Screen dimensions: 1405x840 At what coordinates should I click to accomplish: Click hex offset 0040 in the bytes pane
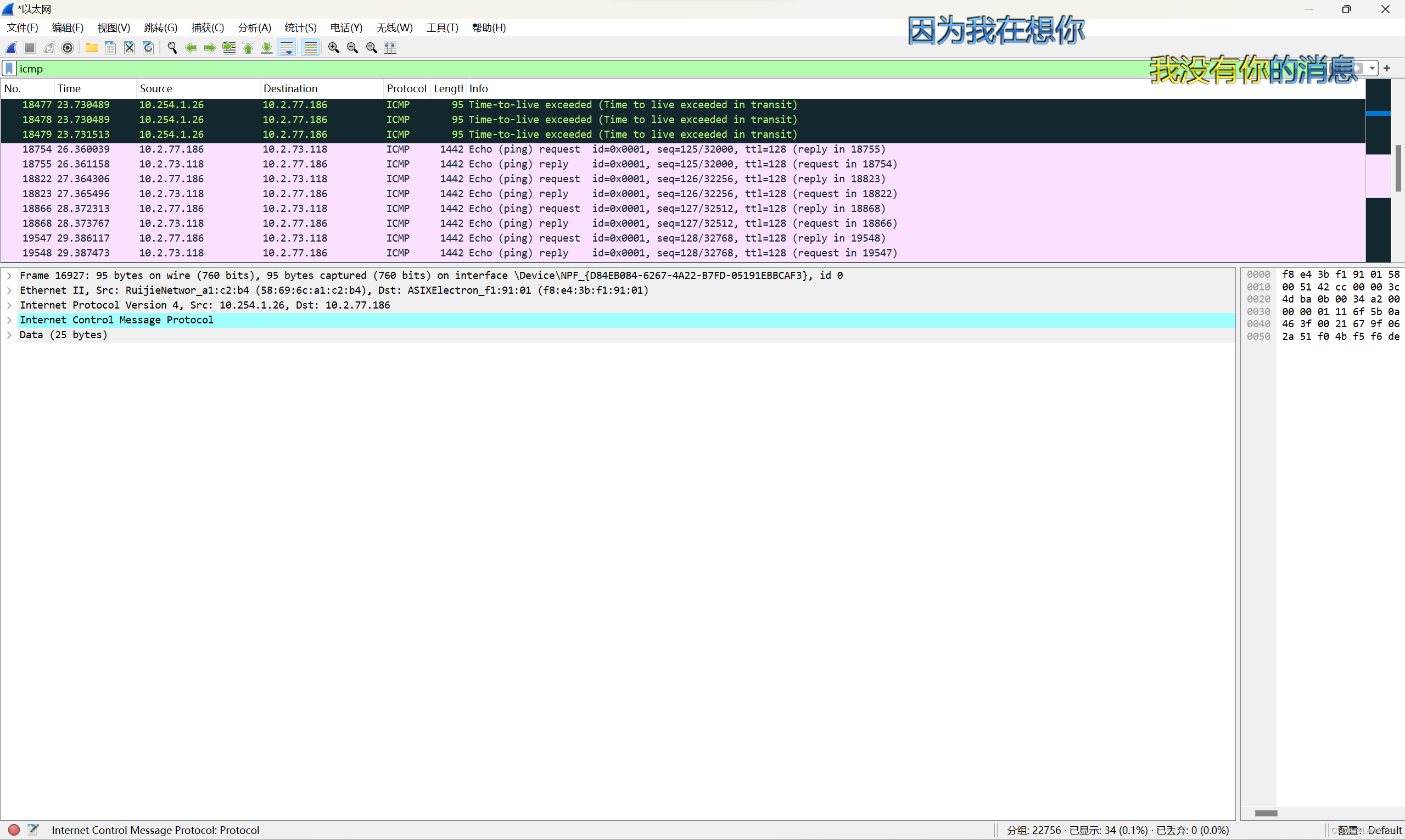click(1258, 324)
